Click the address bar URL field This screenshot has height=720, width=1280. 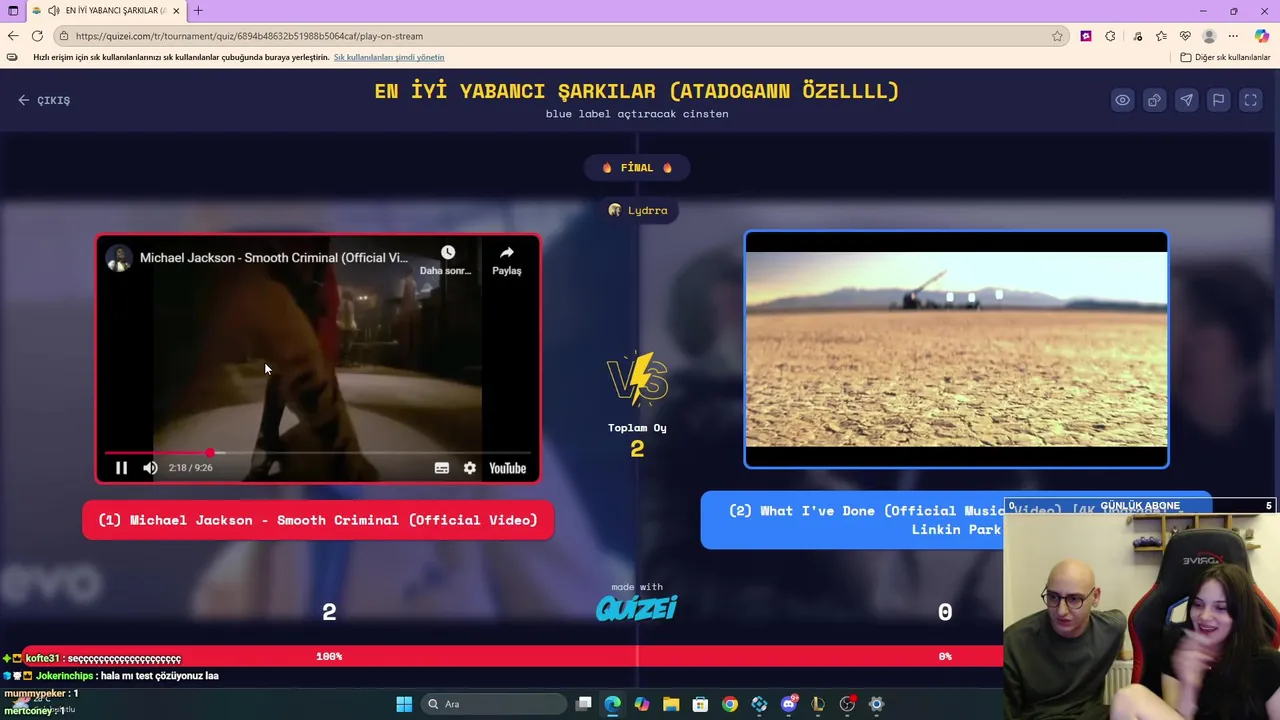(560, 36)
